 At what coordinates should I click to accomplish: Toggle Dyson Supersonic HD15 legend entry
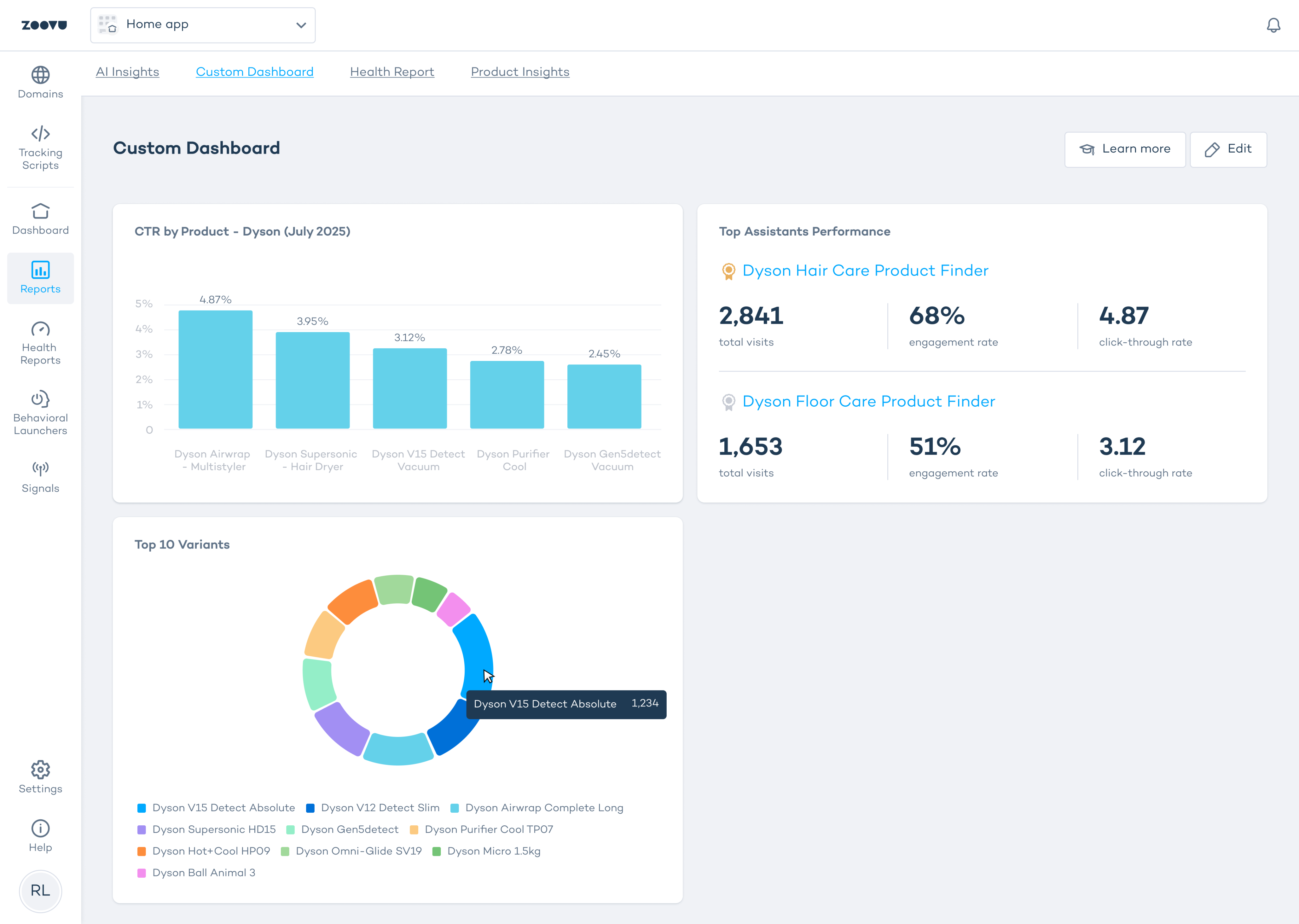pos(213,829)
